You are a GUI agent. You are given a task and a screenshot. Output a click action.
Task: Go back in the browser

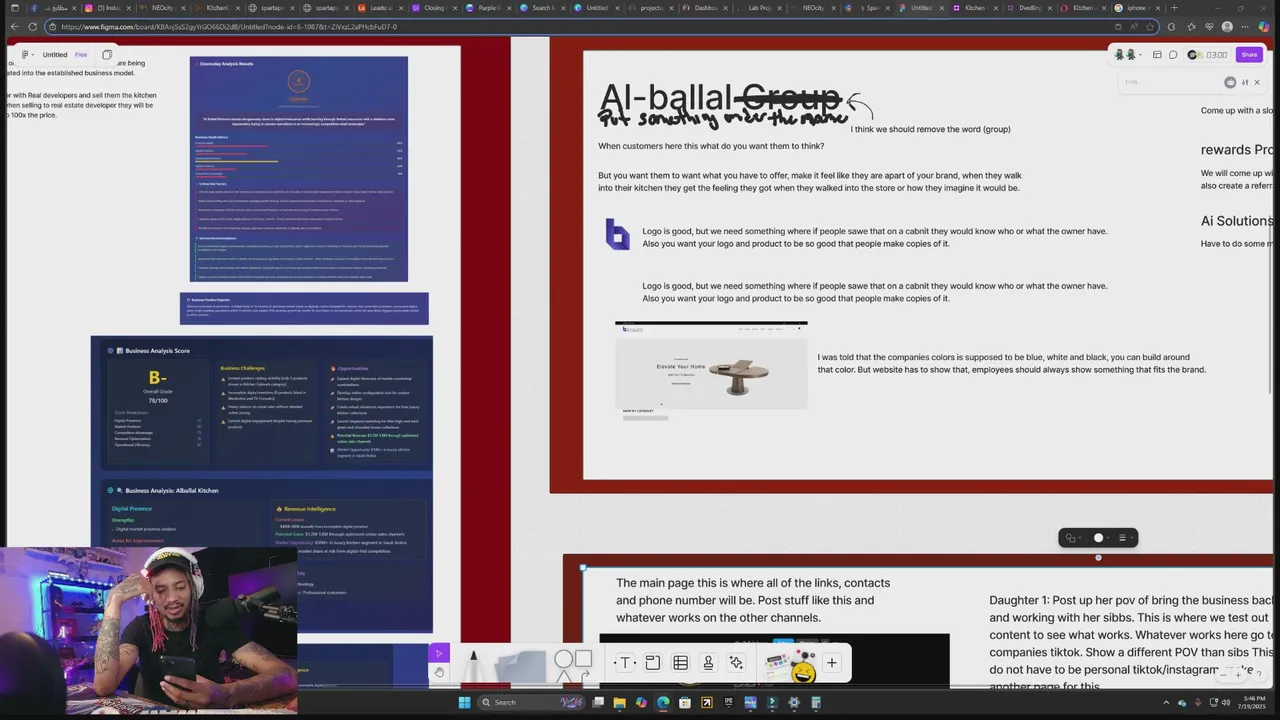click(x=13, y=27)
